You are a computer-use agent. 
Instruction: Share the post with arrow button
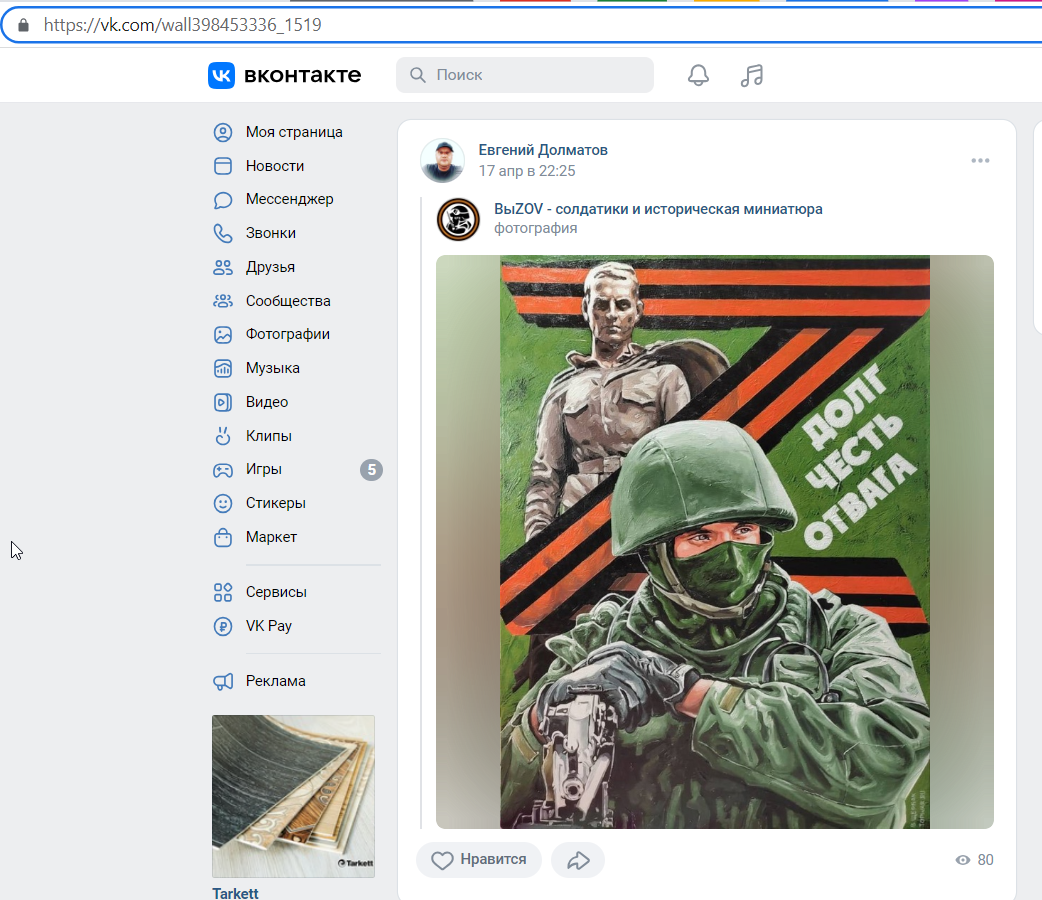coord(577,860)
